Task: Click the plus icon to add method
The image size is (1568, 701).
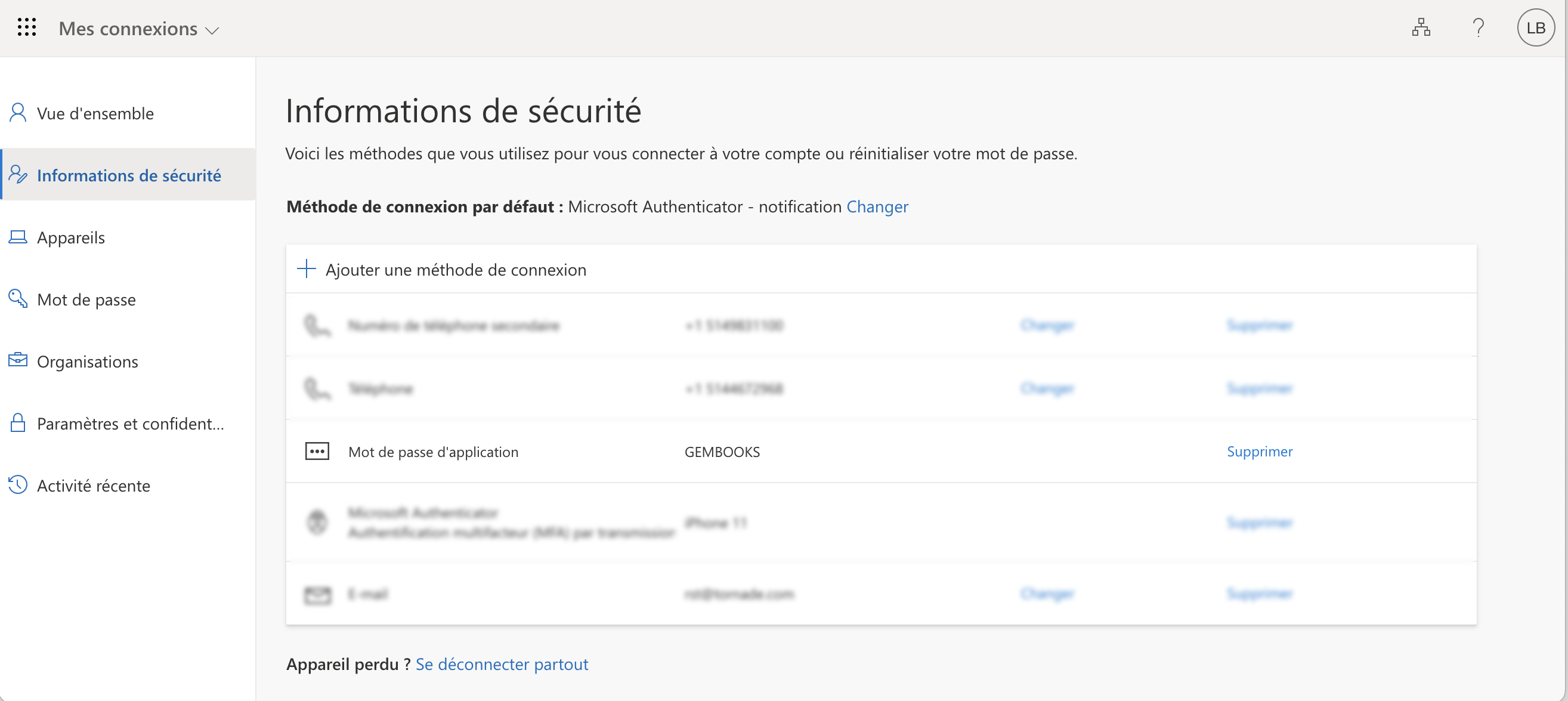Action: click(306, 268)
